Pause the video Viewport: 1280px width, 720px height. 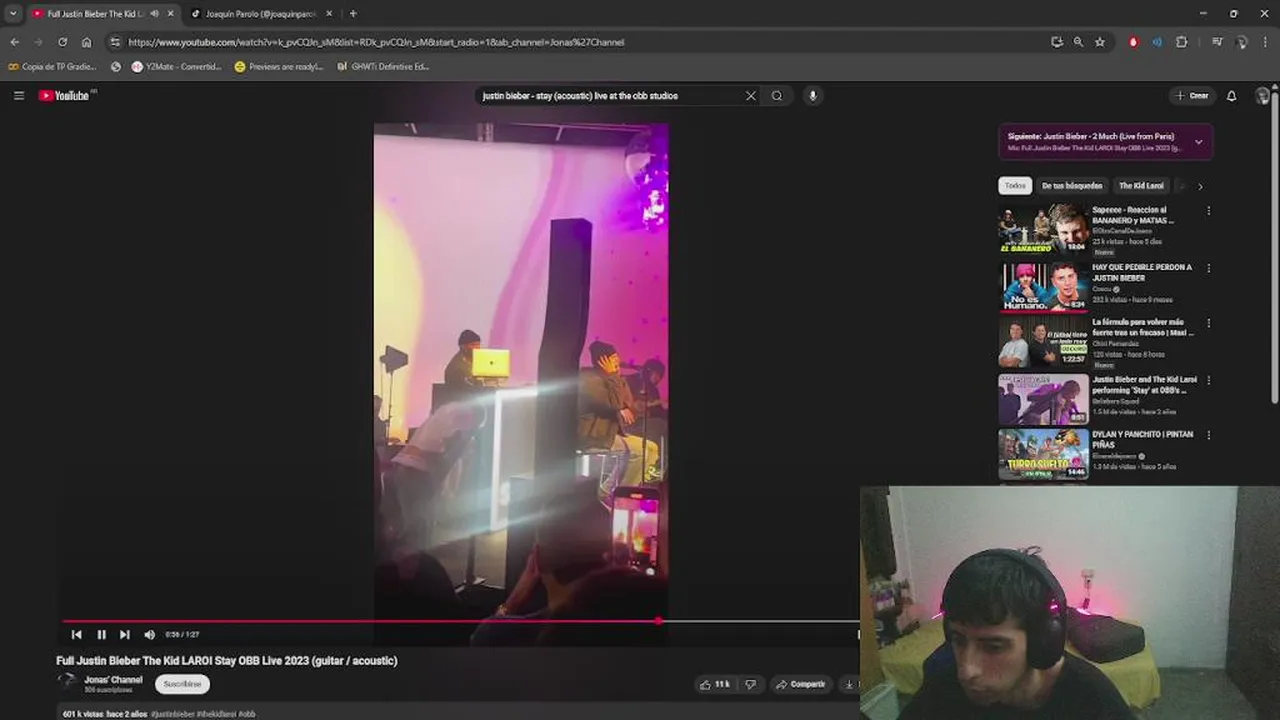coord(101,634)
